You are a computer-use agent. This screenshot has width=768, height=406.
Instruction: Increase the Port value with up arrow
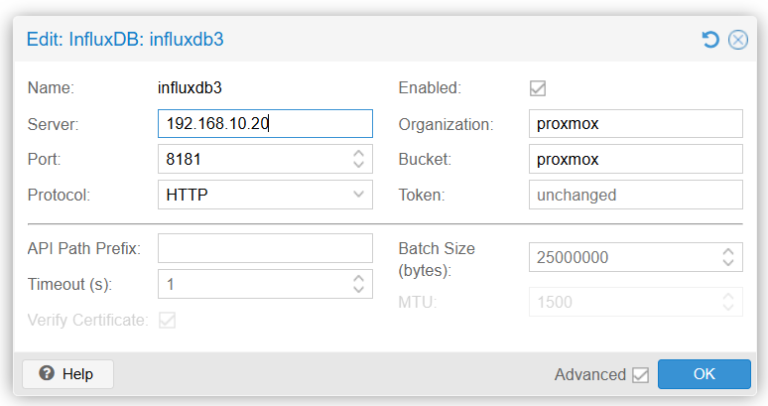pos(359,153)
